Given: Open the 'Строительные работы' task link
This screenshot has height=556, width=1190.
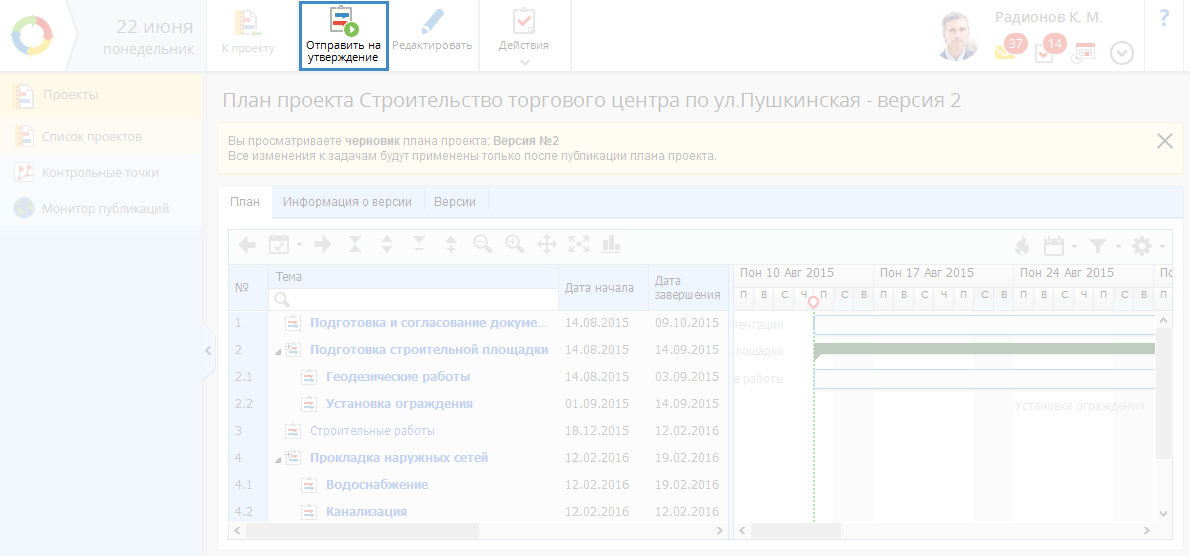Looking at the screenshot, I should pos(372,431).
